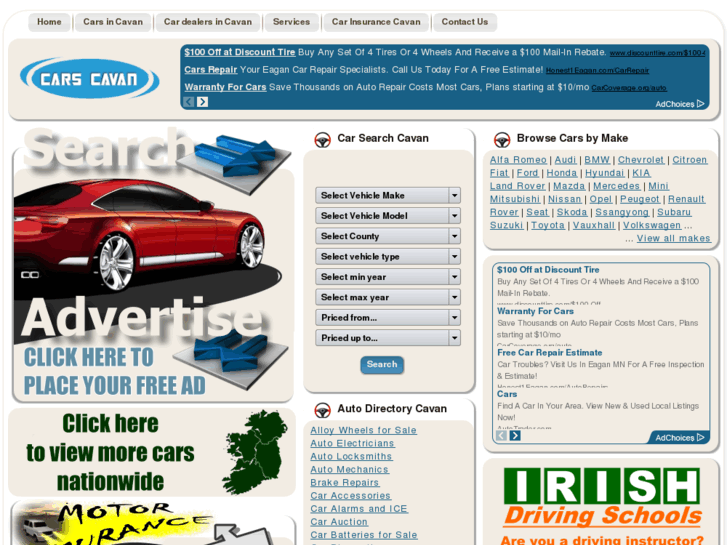The width and height of the screenshot is (727, 545).
Task: Open View all makes link
Action: coord(673,238)
